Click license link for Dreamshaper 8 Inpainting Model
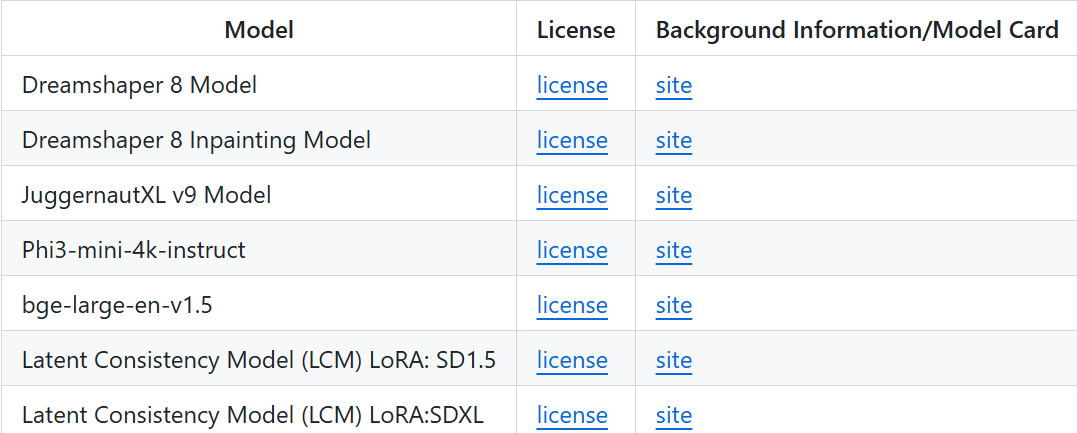 click(572, 140)
